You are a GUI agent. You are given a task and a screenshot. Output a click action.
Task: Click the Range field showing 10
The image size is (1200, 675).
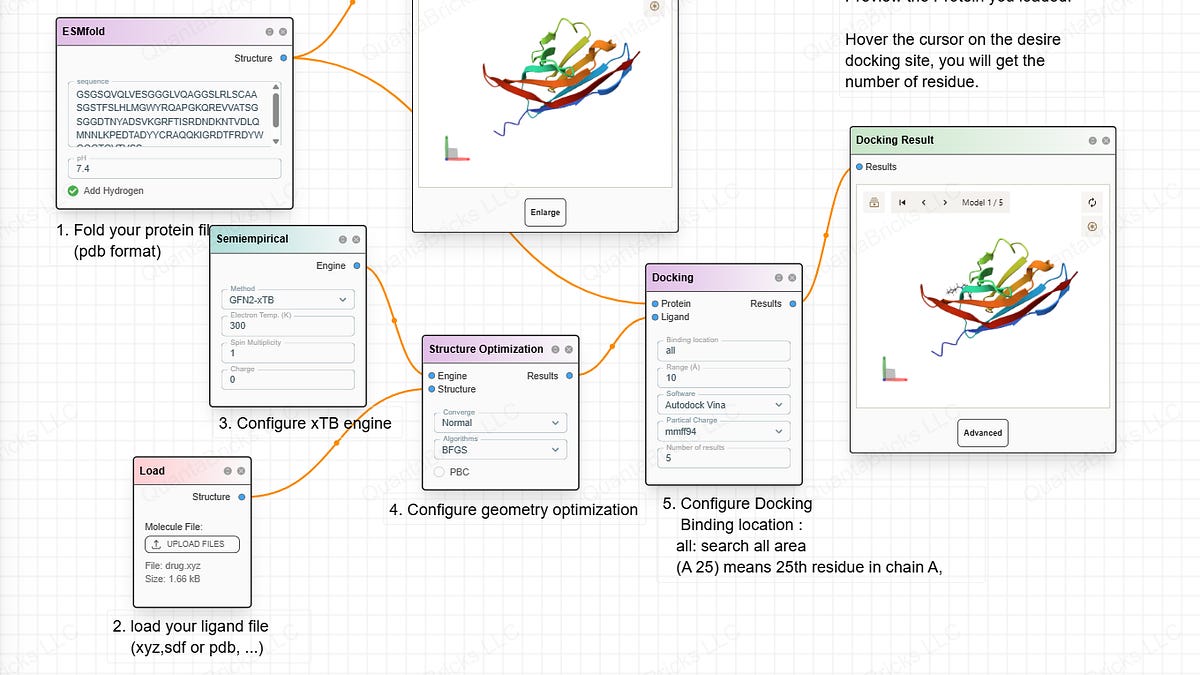pos(724,378)
